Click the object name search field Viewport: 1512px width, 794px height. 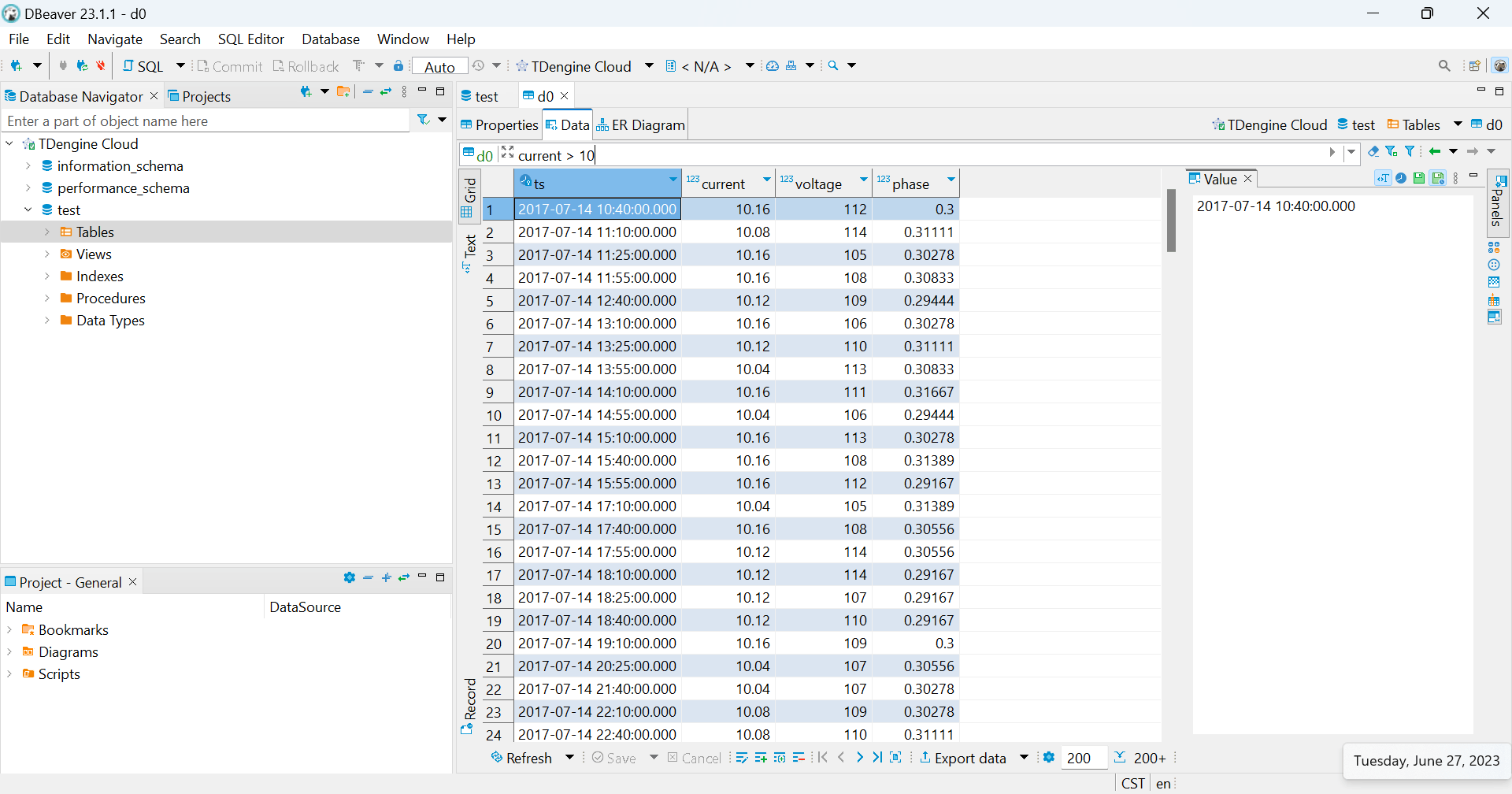pyautogui.click(x=205, y=121)
